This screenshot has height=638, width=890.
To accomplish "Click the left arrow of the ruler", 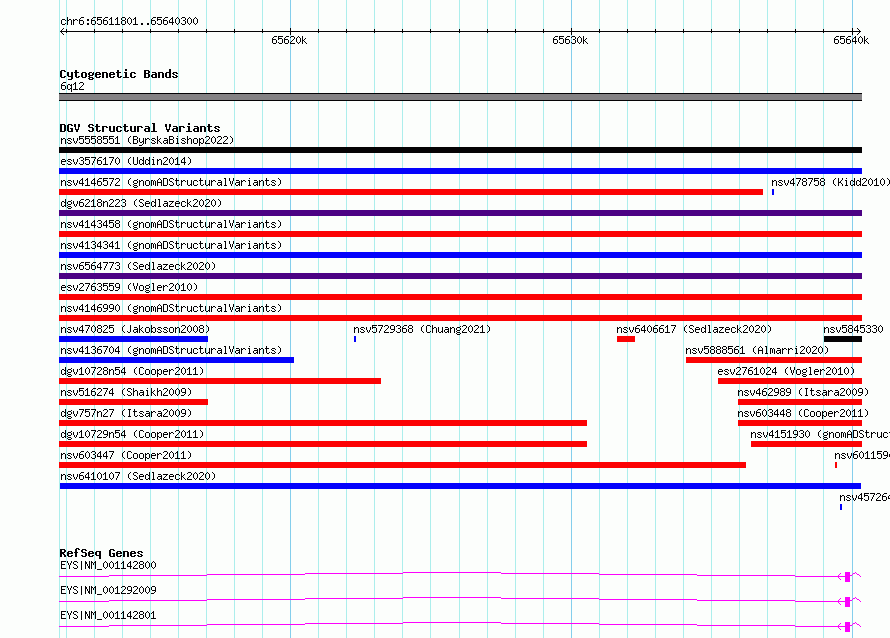I will 63,31.
